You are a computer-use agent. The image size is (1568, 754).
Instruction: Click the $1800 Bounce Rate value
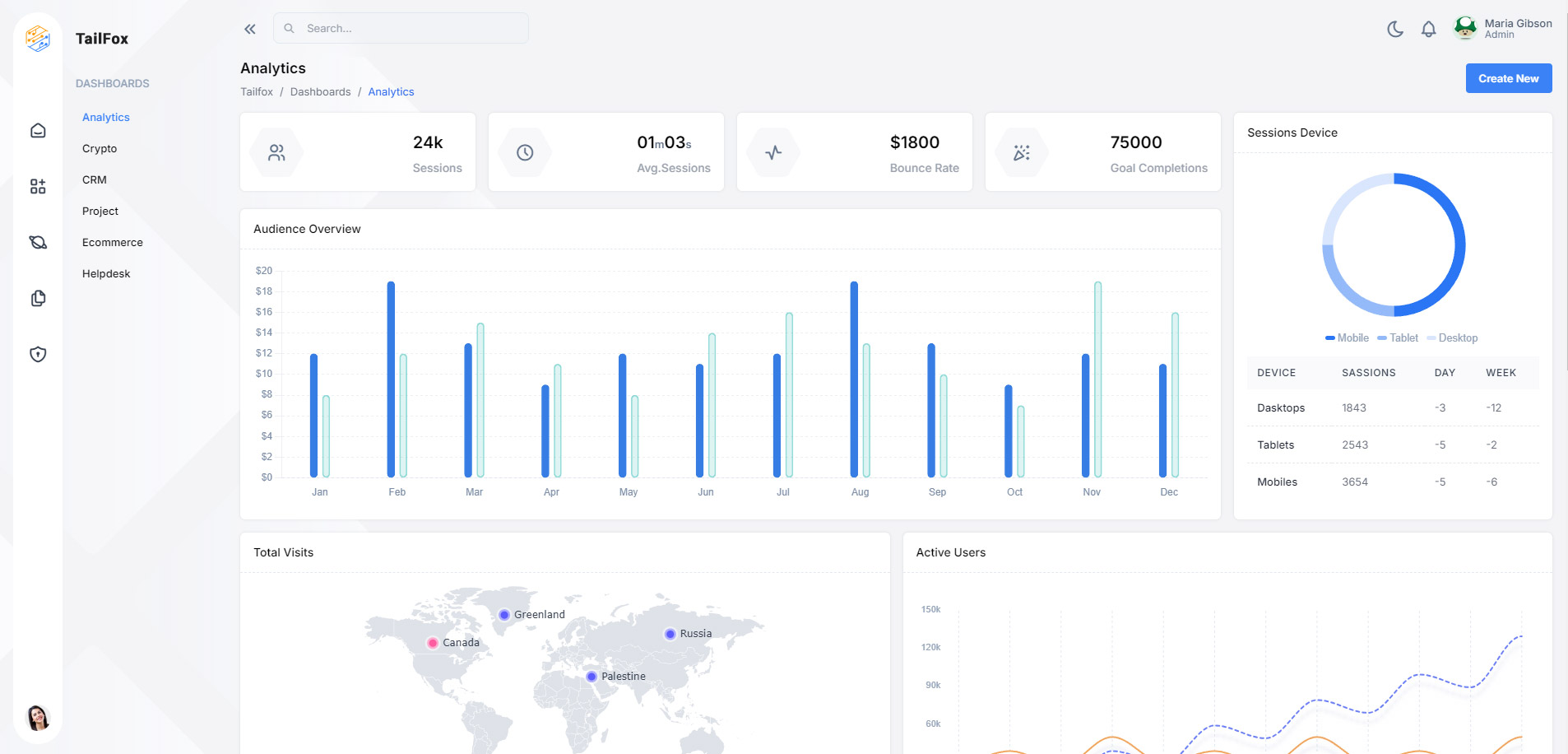point(915,142)
